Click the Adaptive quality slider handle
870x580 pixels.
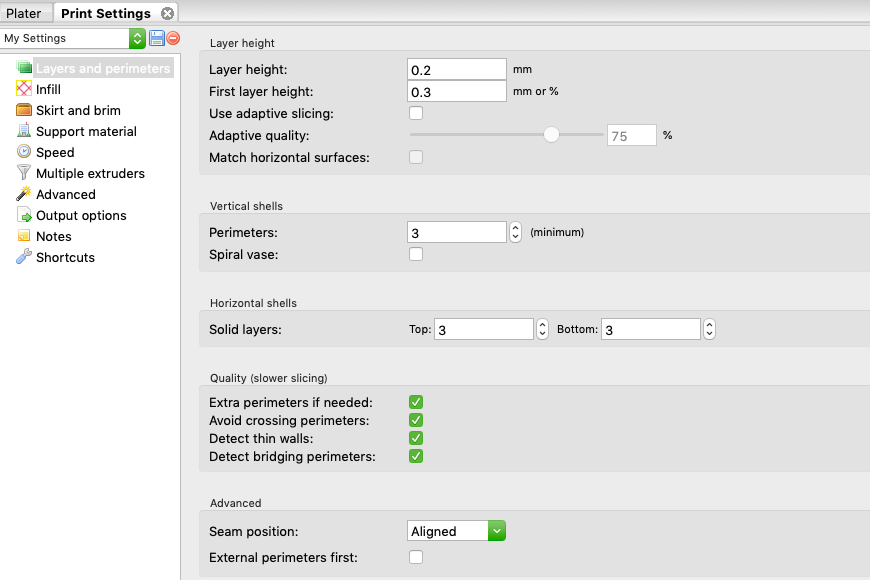[x=551, y=135]
